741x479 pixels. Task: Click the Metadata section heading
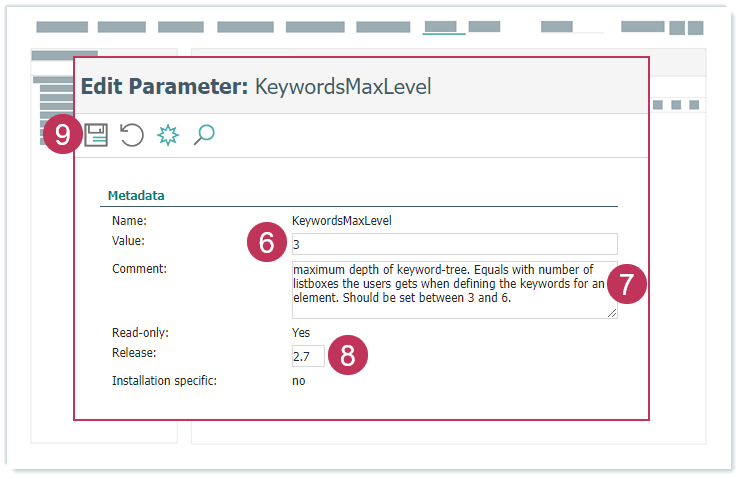coord(136,195)
